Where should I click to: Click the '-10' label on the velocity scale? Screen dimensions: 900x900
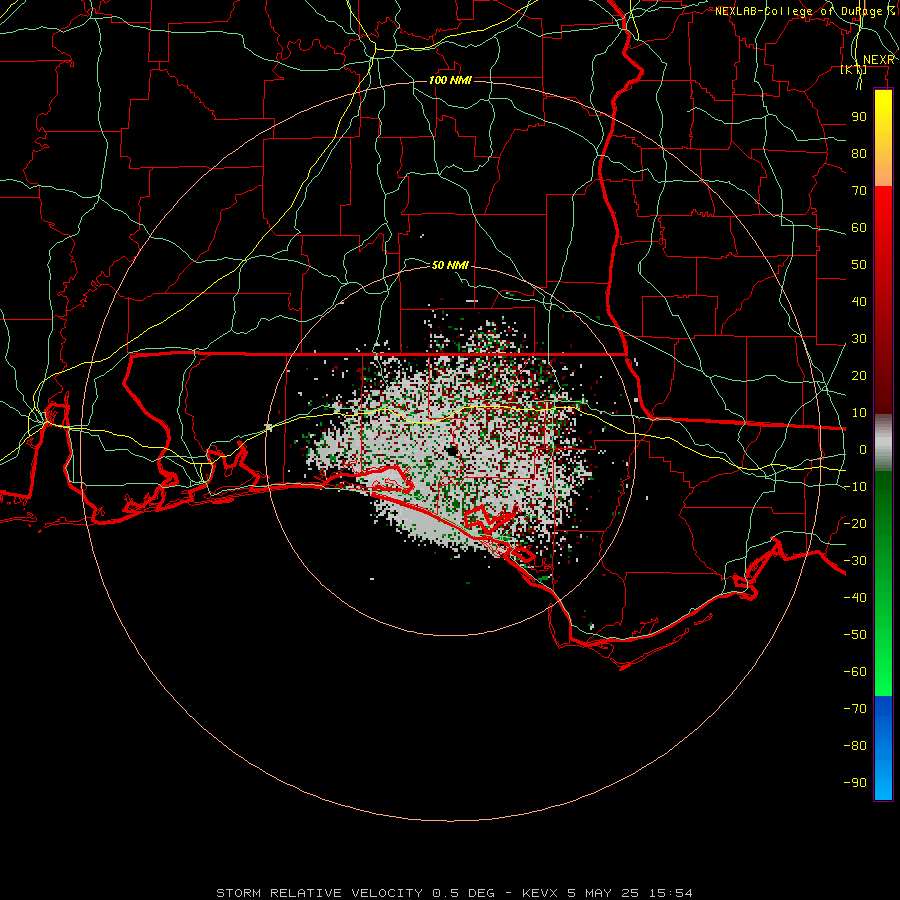855,487
